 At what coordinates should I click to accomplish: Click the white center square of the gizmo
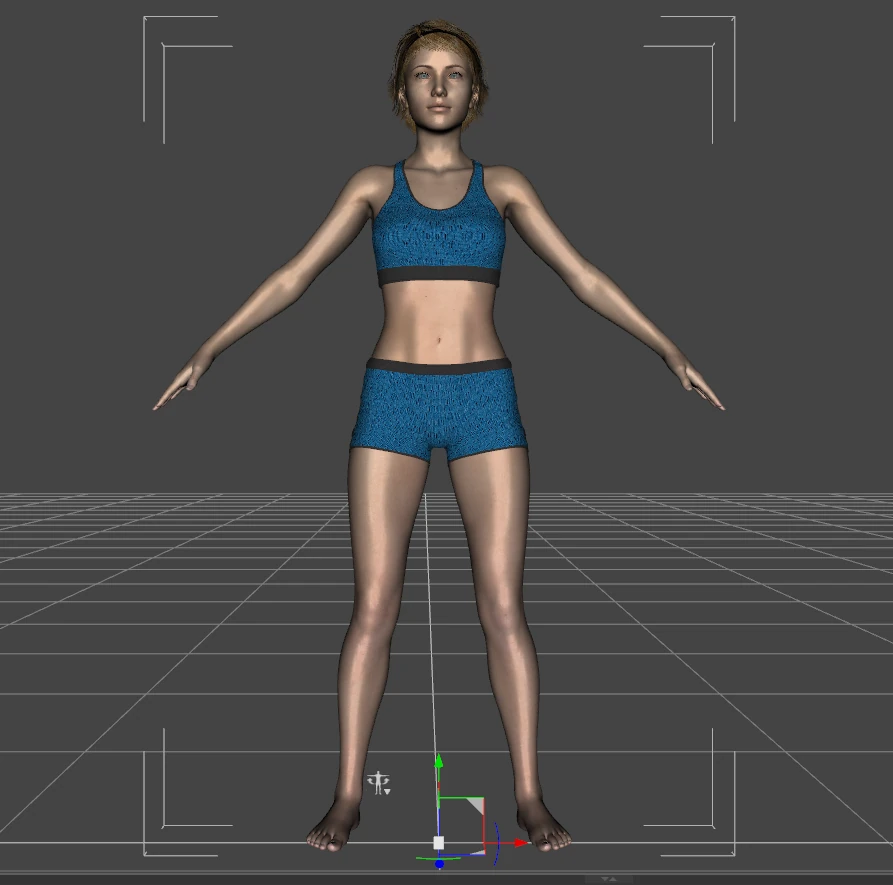click(439, 843)
